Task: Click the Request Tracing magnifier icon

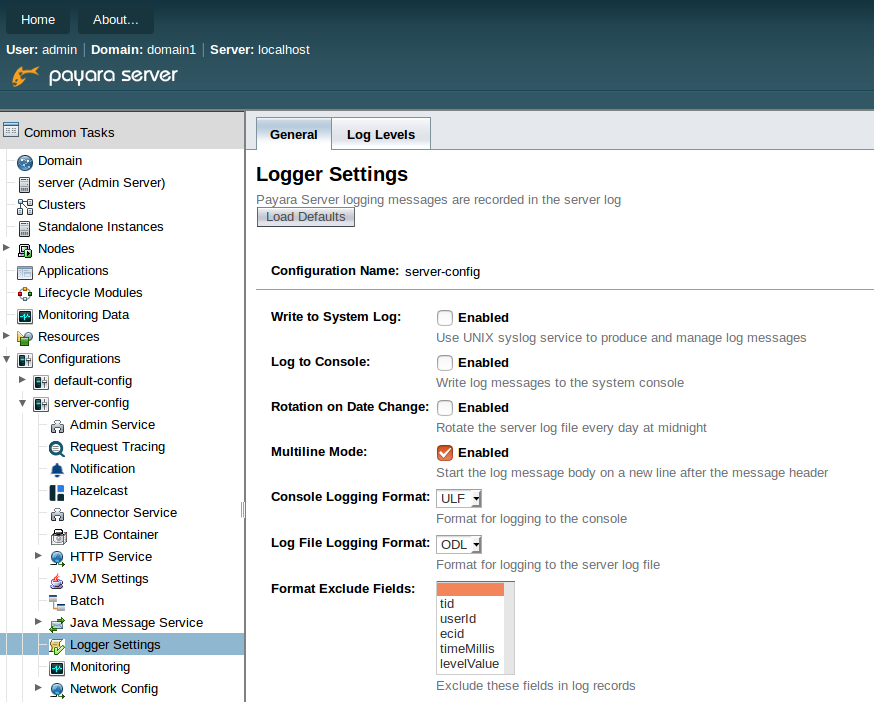Action: point(57,448)
